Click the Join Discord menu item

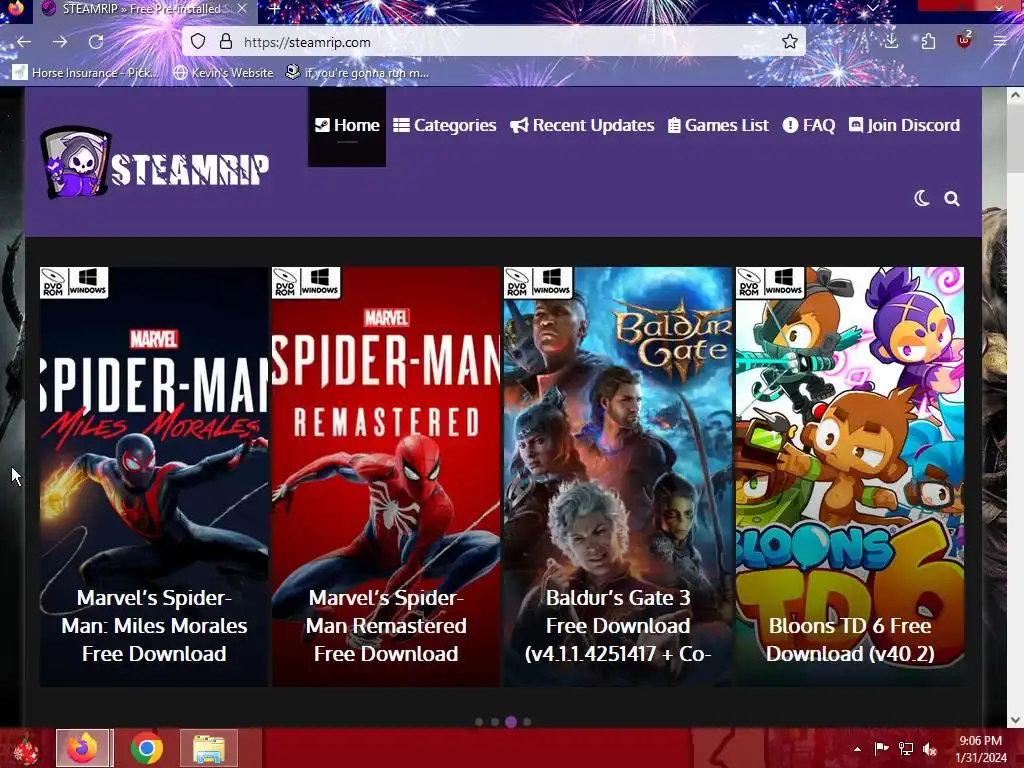click(x=904, y=125)
